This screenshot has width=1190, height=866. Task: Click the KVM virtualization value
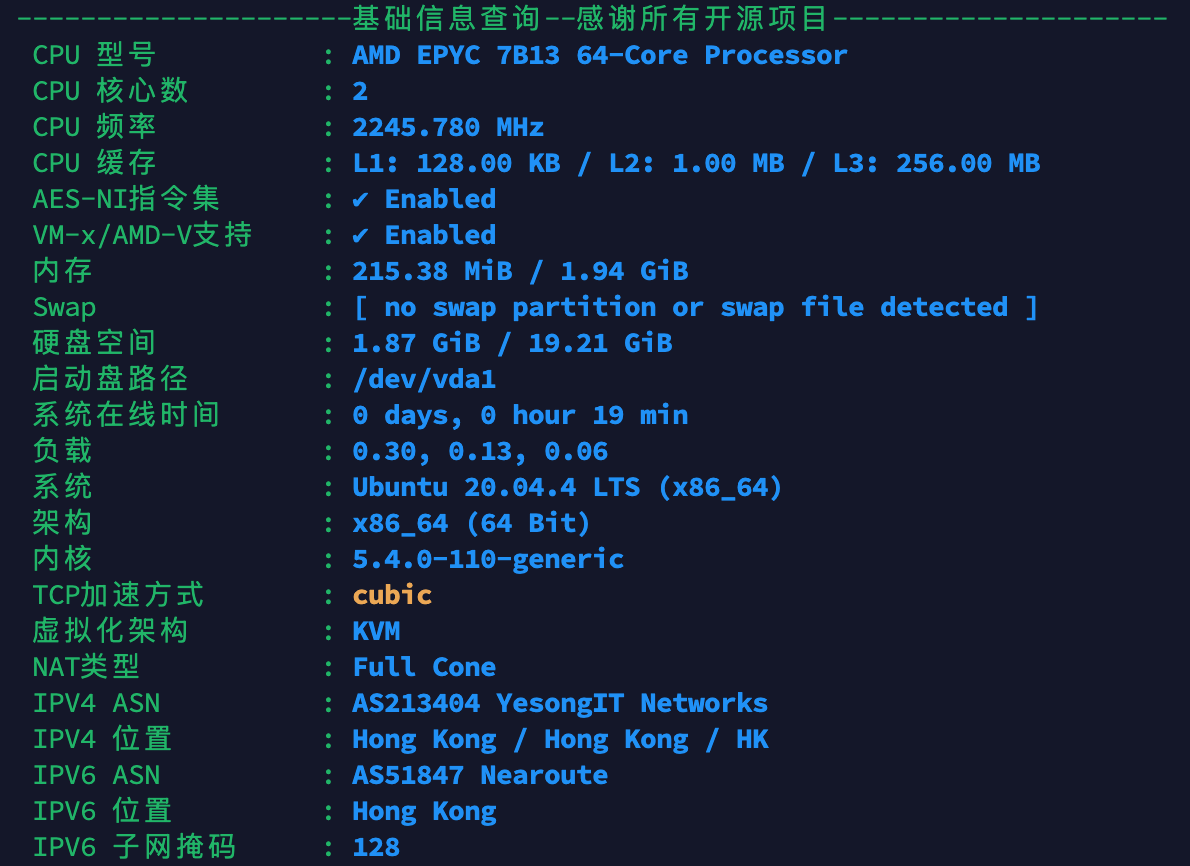(376, 631)
